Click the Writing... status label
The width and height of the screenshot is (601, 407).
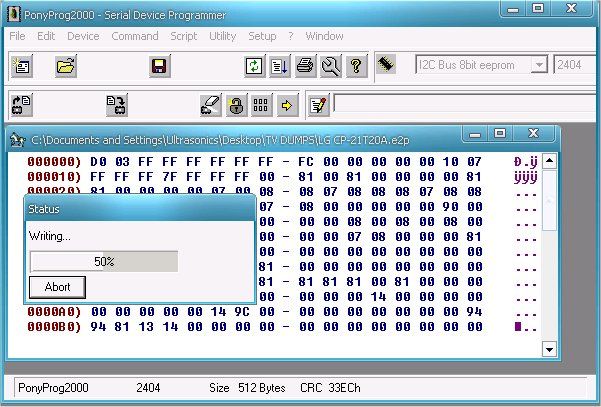[50, 236]
